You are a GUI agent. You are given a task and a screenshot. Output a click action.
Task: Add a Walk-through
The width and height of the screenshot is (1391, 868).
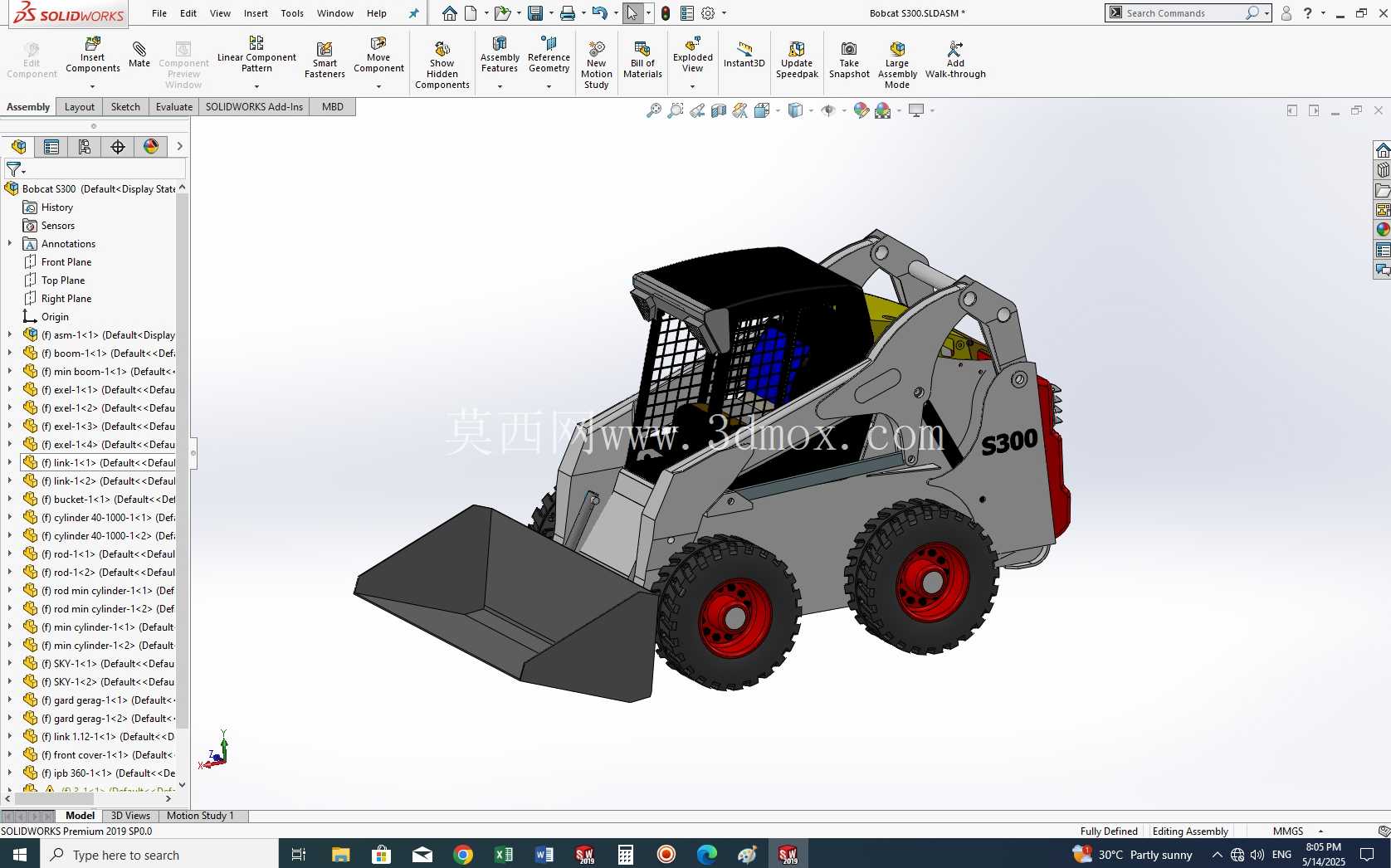955,60
